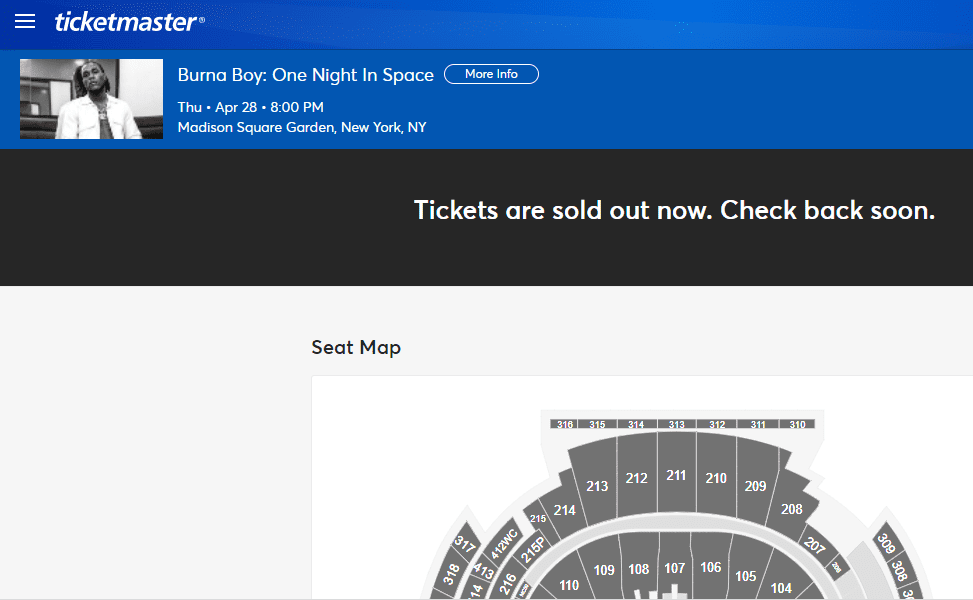The height and width of the screenshot is (600, 973).
Task: Pick section 110 on the seat map
Action: pos(568,584)
